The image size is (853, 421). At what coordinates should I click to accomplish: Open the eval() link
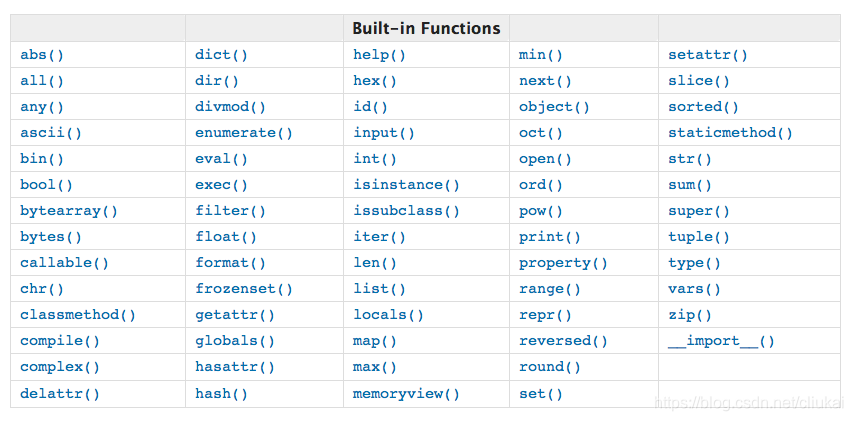(x=221, y=159)
